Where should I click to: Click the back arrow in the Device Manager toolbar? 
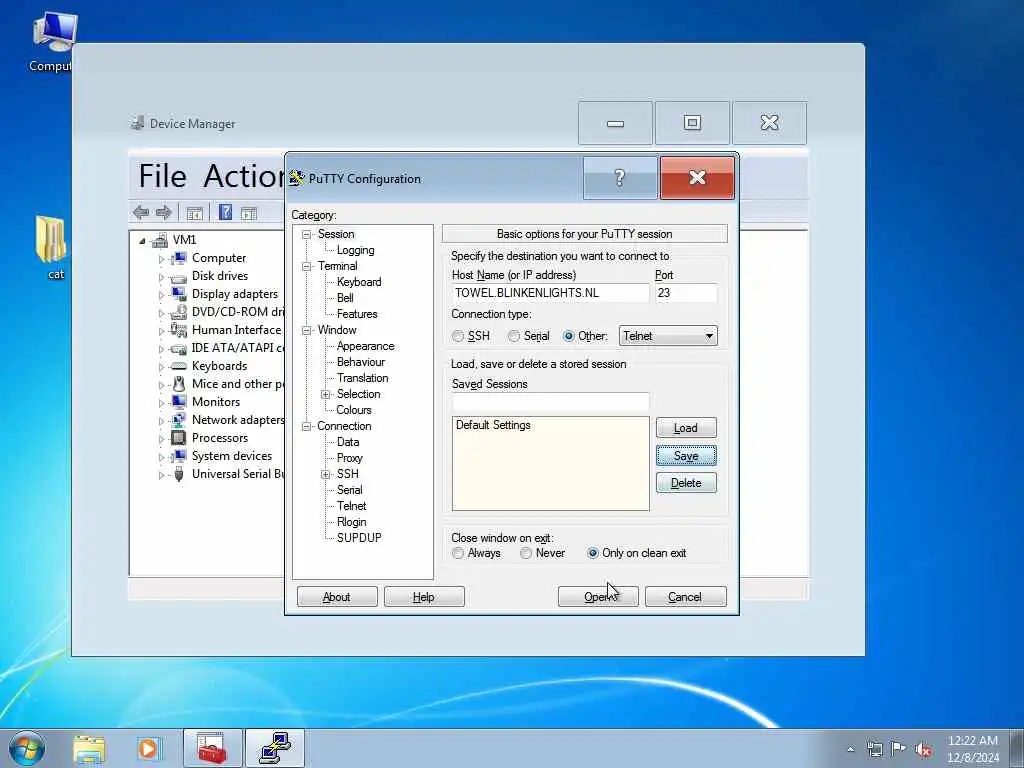[140, 212]
